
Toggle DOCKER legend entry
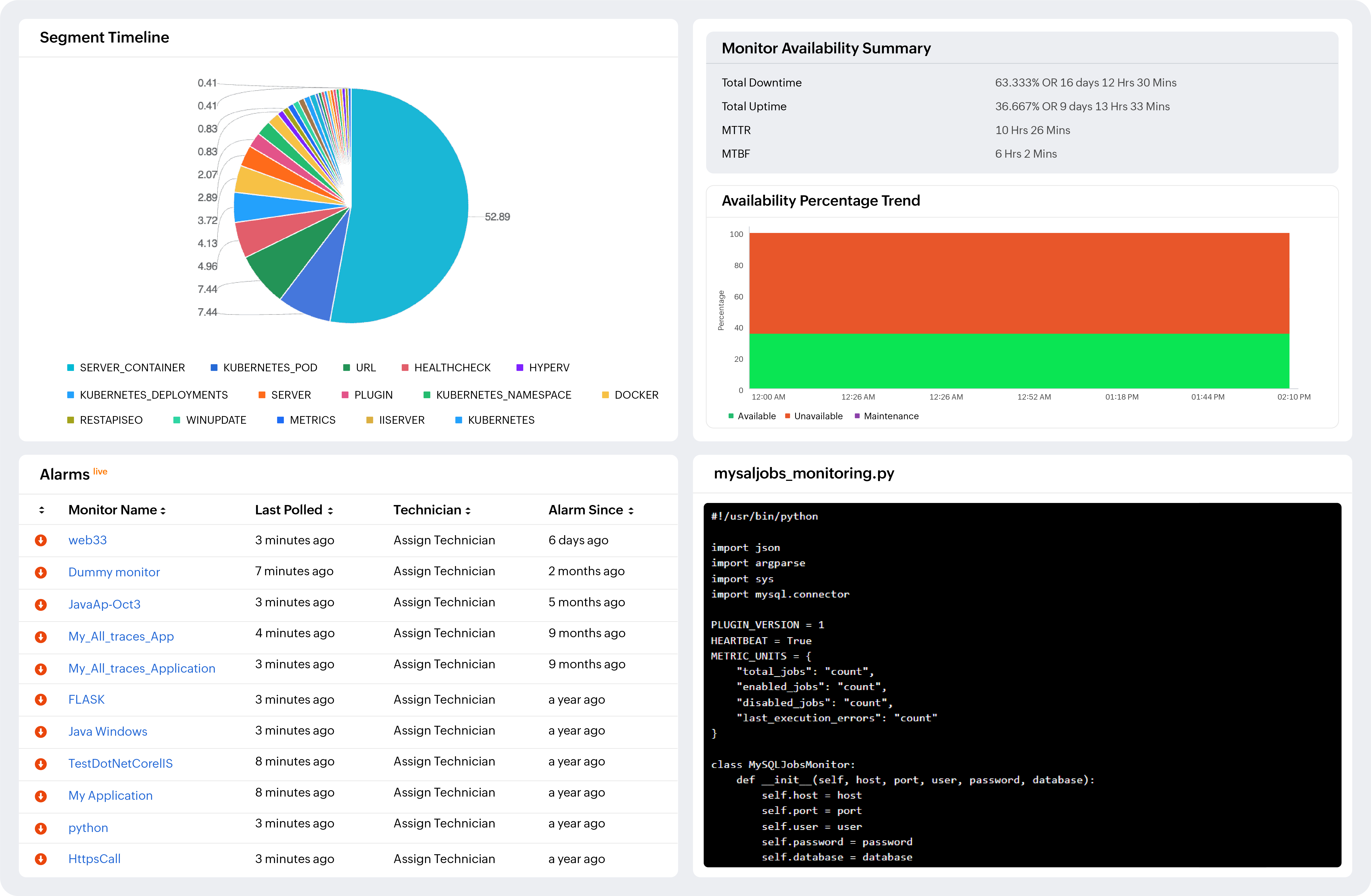click(x=630, y=395)
